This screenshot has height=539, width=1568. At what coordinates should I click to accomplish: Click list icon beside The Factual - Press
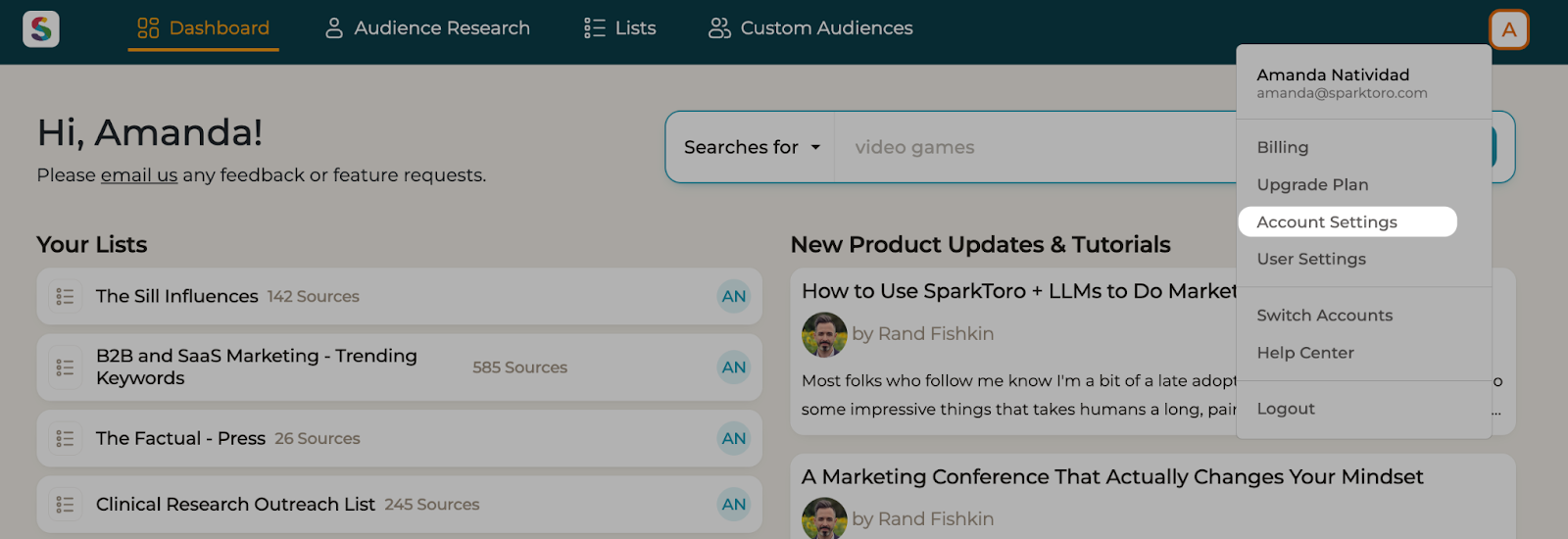coord(65,438)
